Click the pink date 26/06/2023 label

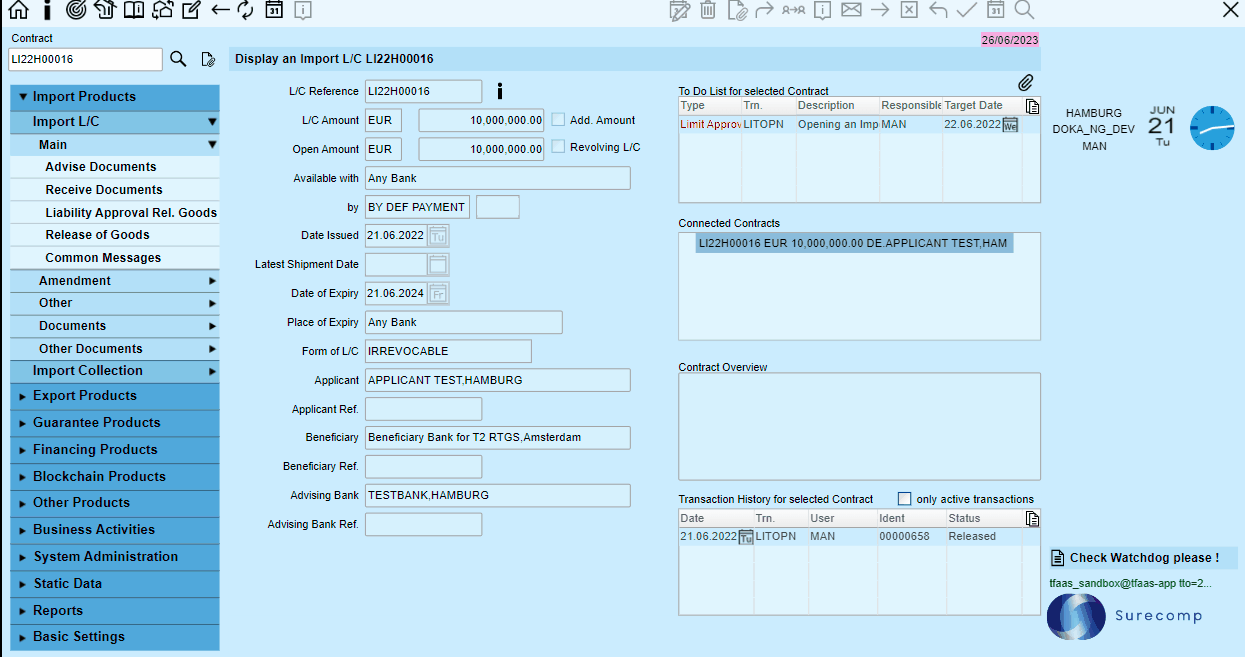1010,40
